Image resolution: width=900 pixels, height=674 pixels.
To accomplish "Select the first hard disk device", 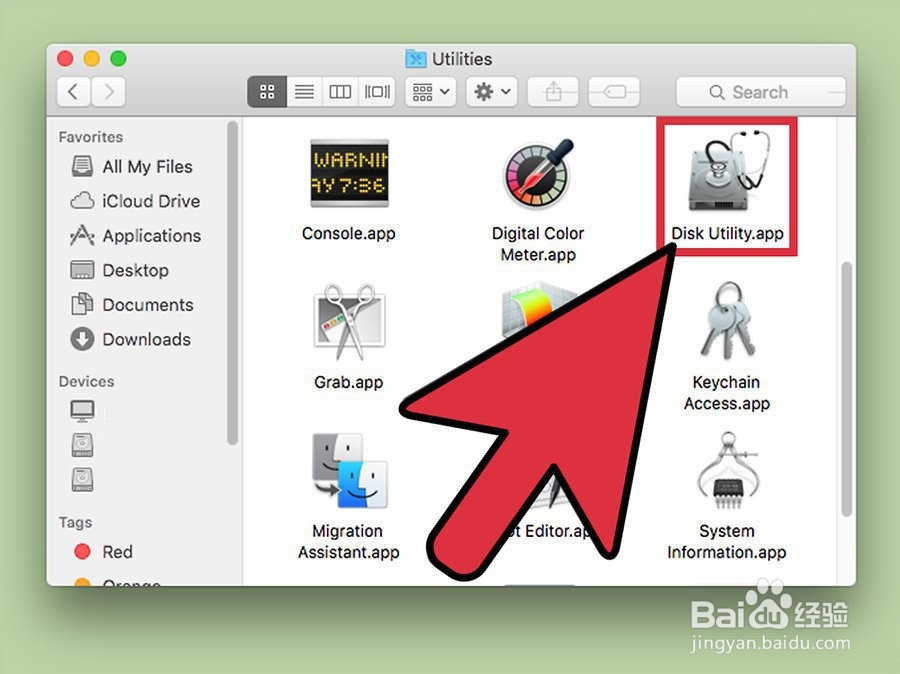I will tap(82, 445).
